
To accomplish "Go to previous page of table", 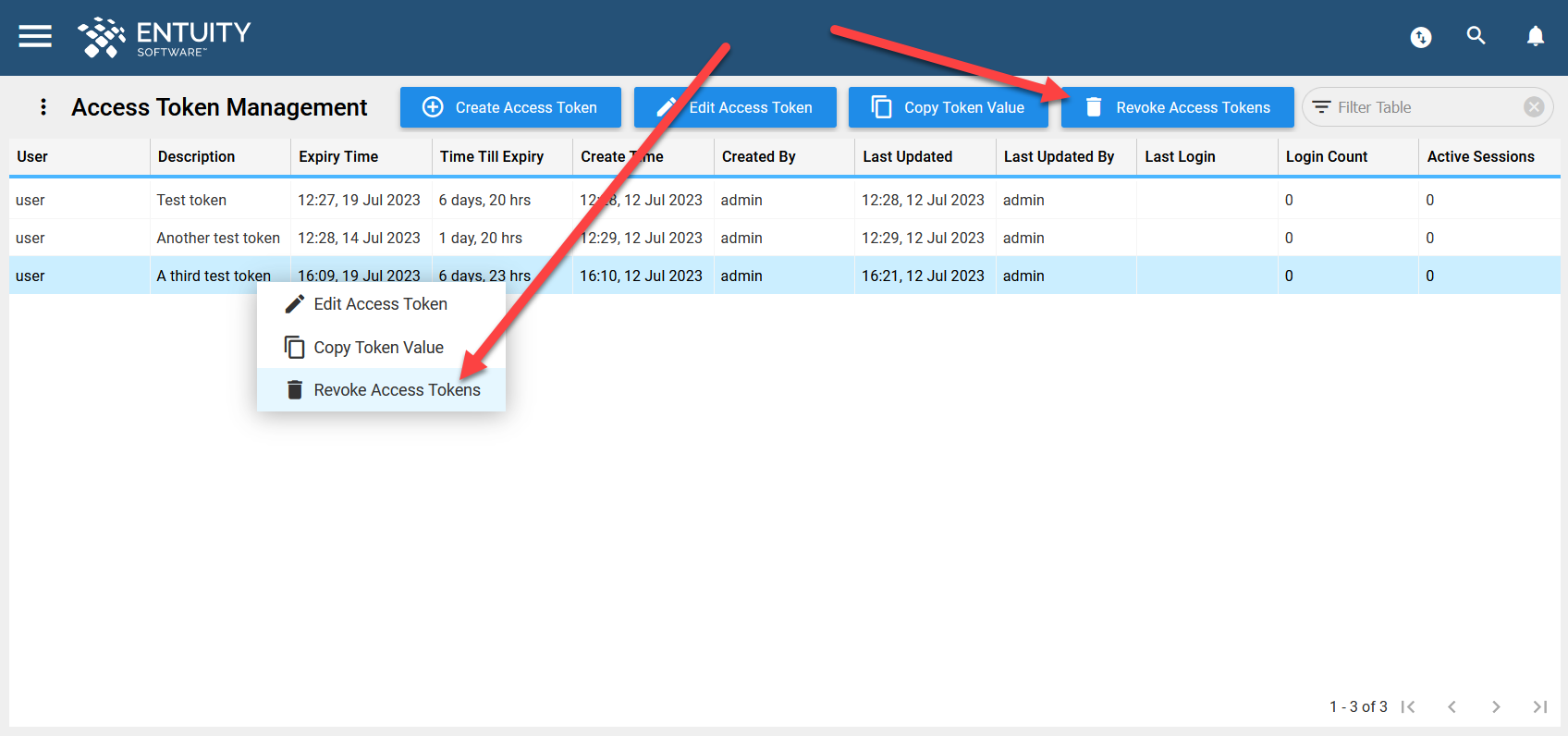I will click(1452, 706).
